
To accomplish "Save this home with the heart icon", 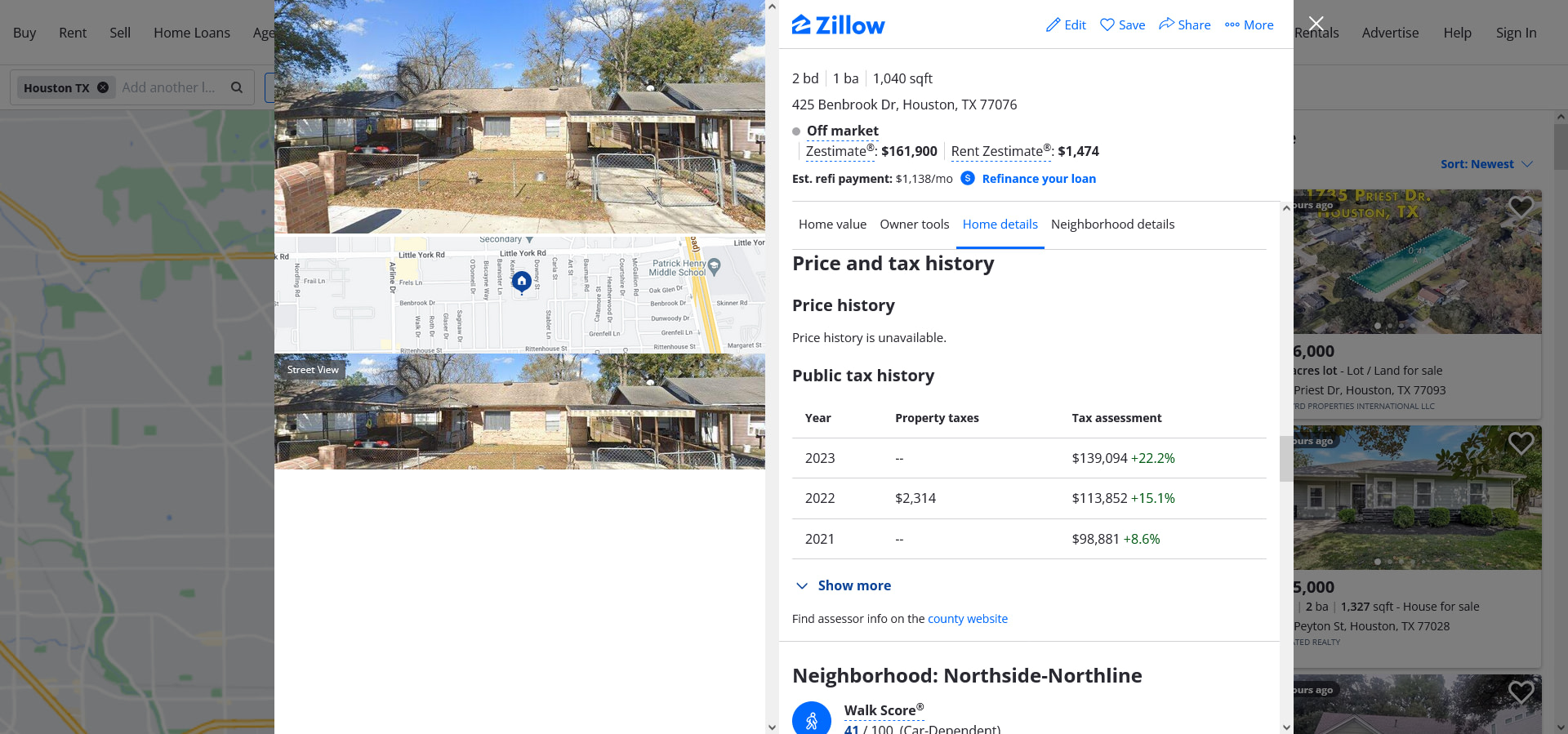I will click(1107, 25).
